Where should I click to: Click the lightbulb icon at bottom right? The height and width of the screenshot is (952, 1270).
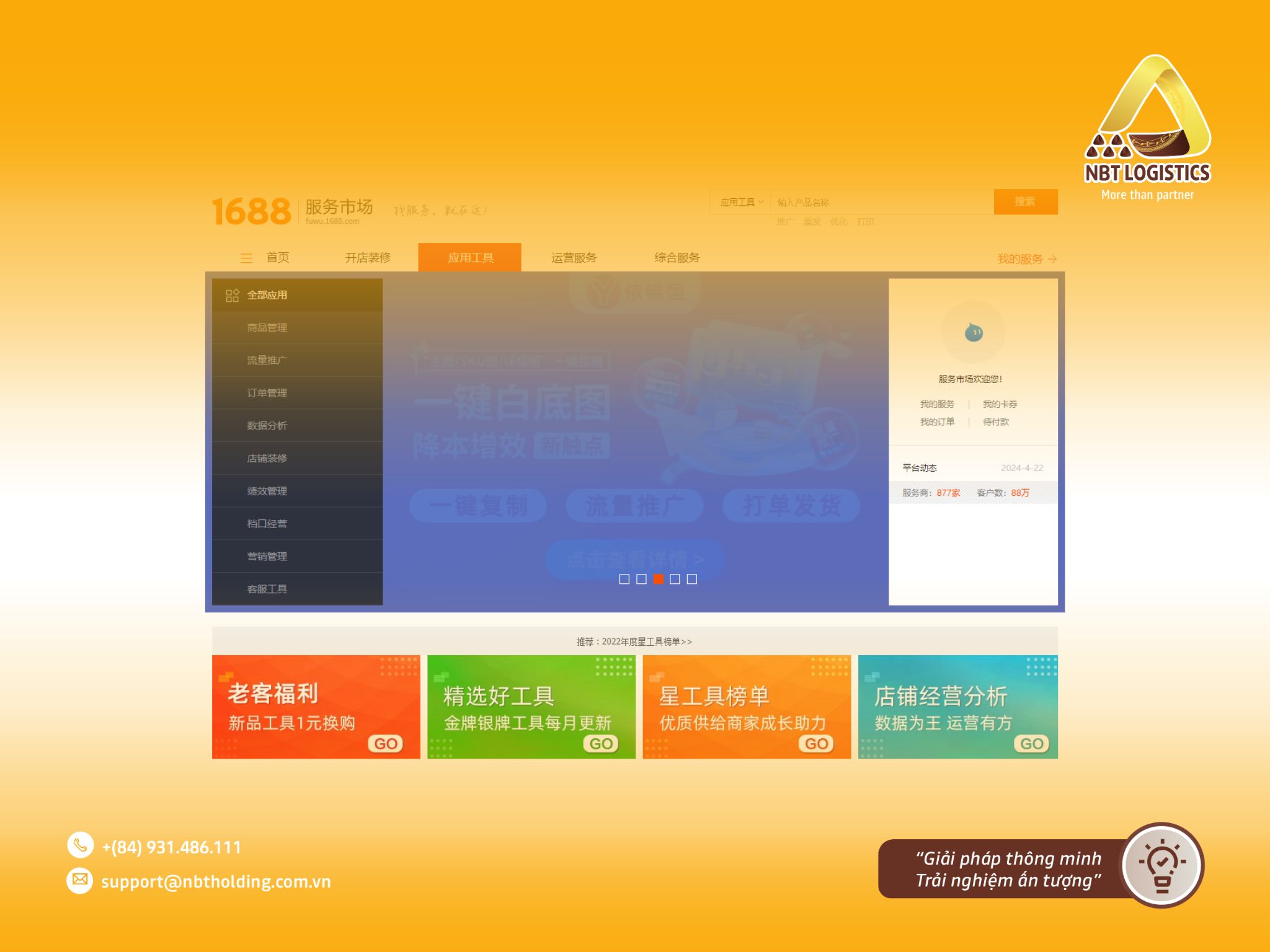1162,865
